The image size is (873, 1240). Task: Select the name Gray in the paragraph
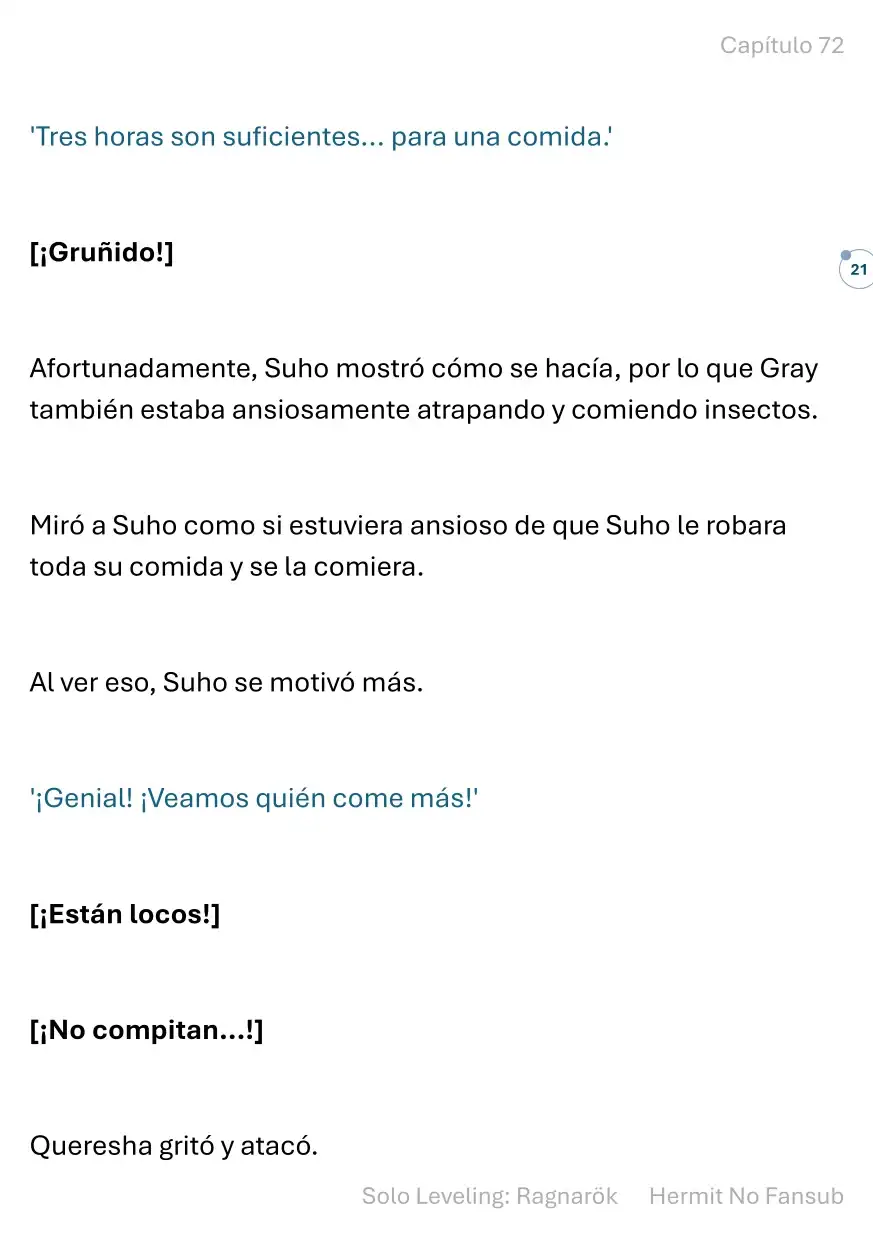pyautogui.click(x=789, y=369)
